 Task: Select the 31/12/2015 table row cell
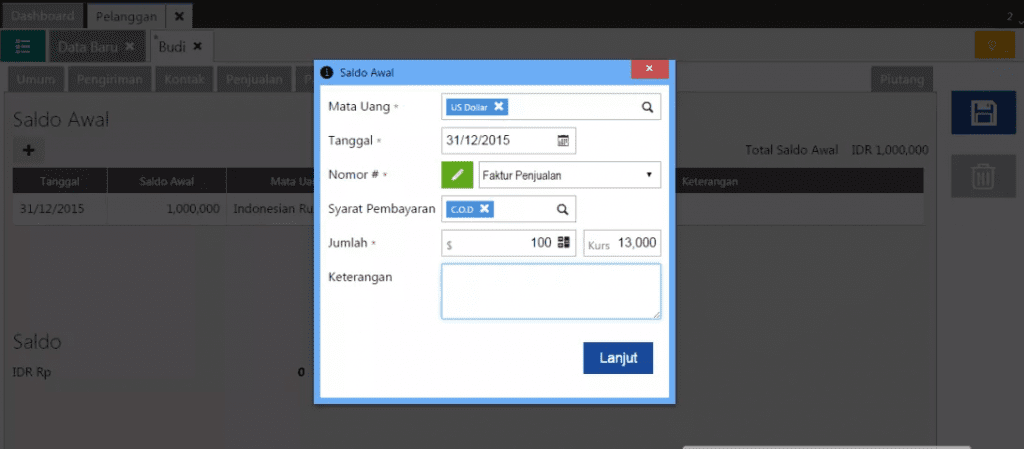point(60,209)
